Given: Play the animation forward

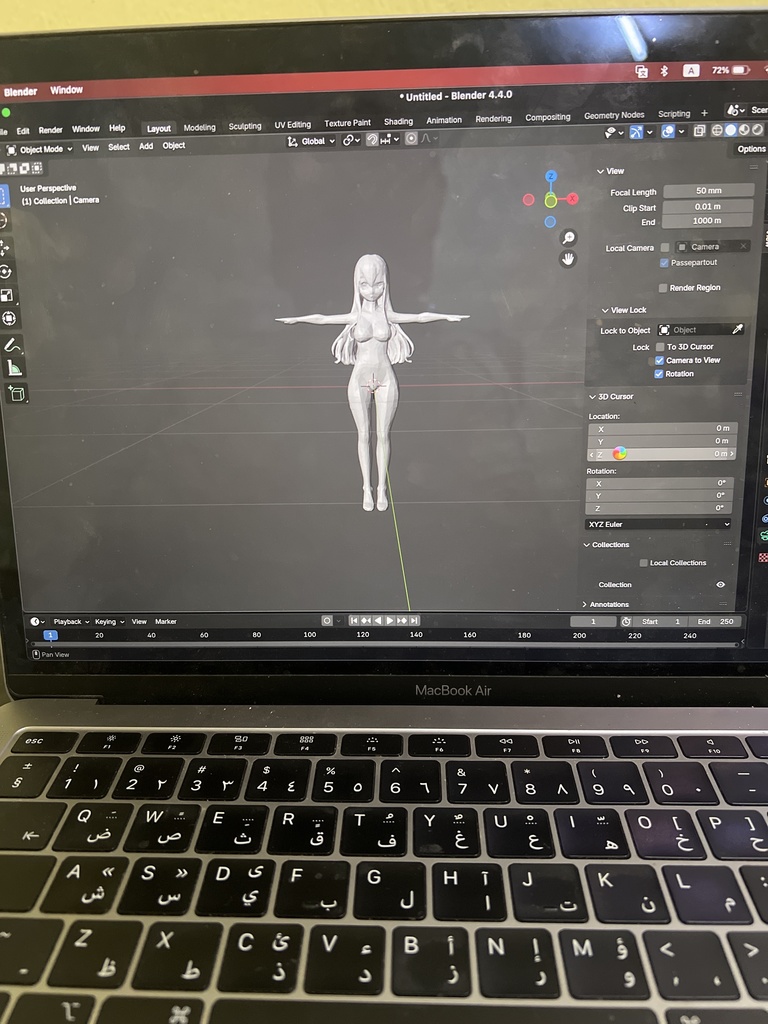Looking at the screenshot, I should click(x=390, y=620).
